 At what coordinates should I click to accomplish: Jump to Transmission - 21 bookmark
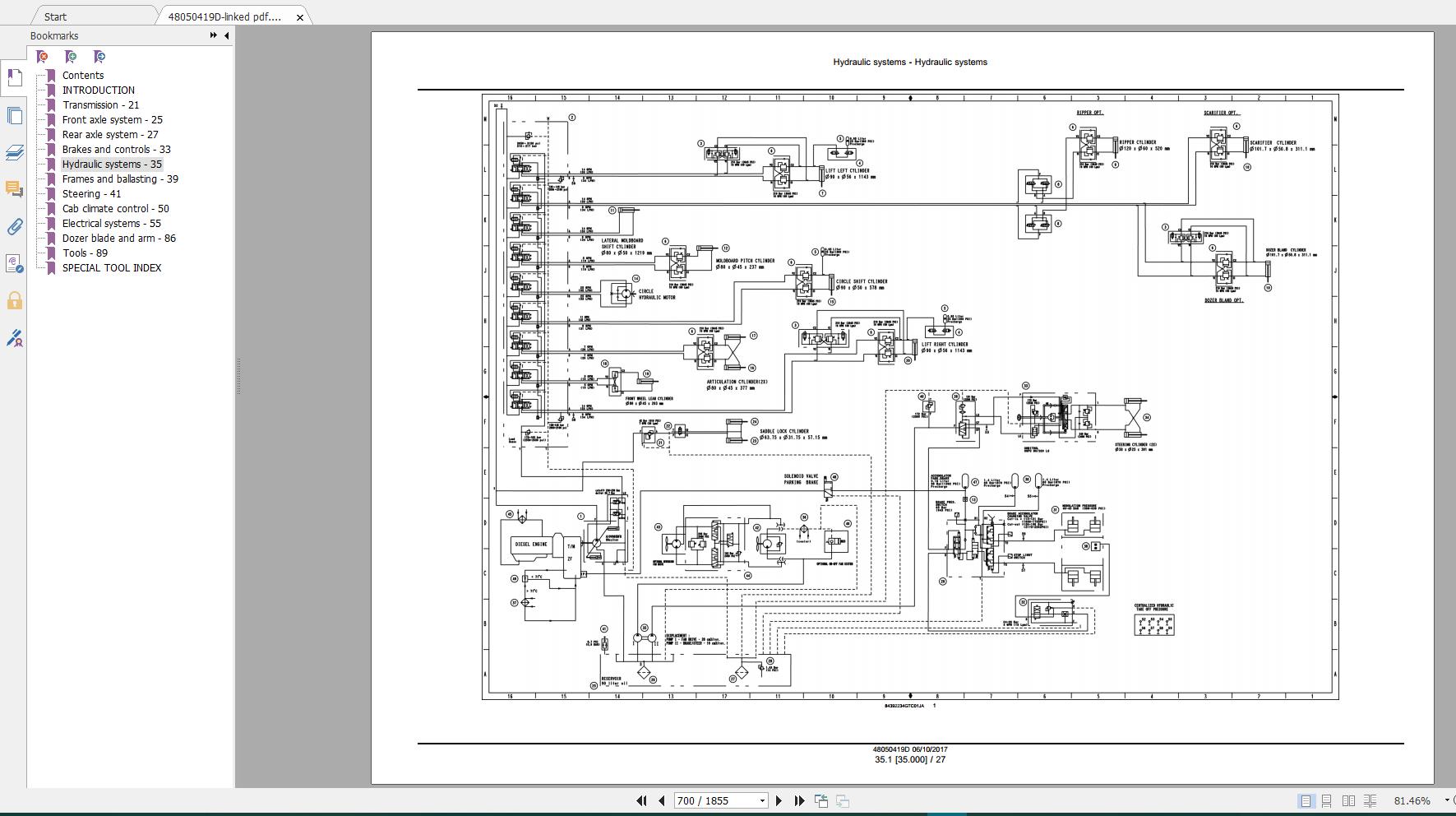(101, 104)
